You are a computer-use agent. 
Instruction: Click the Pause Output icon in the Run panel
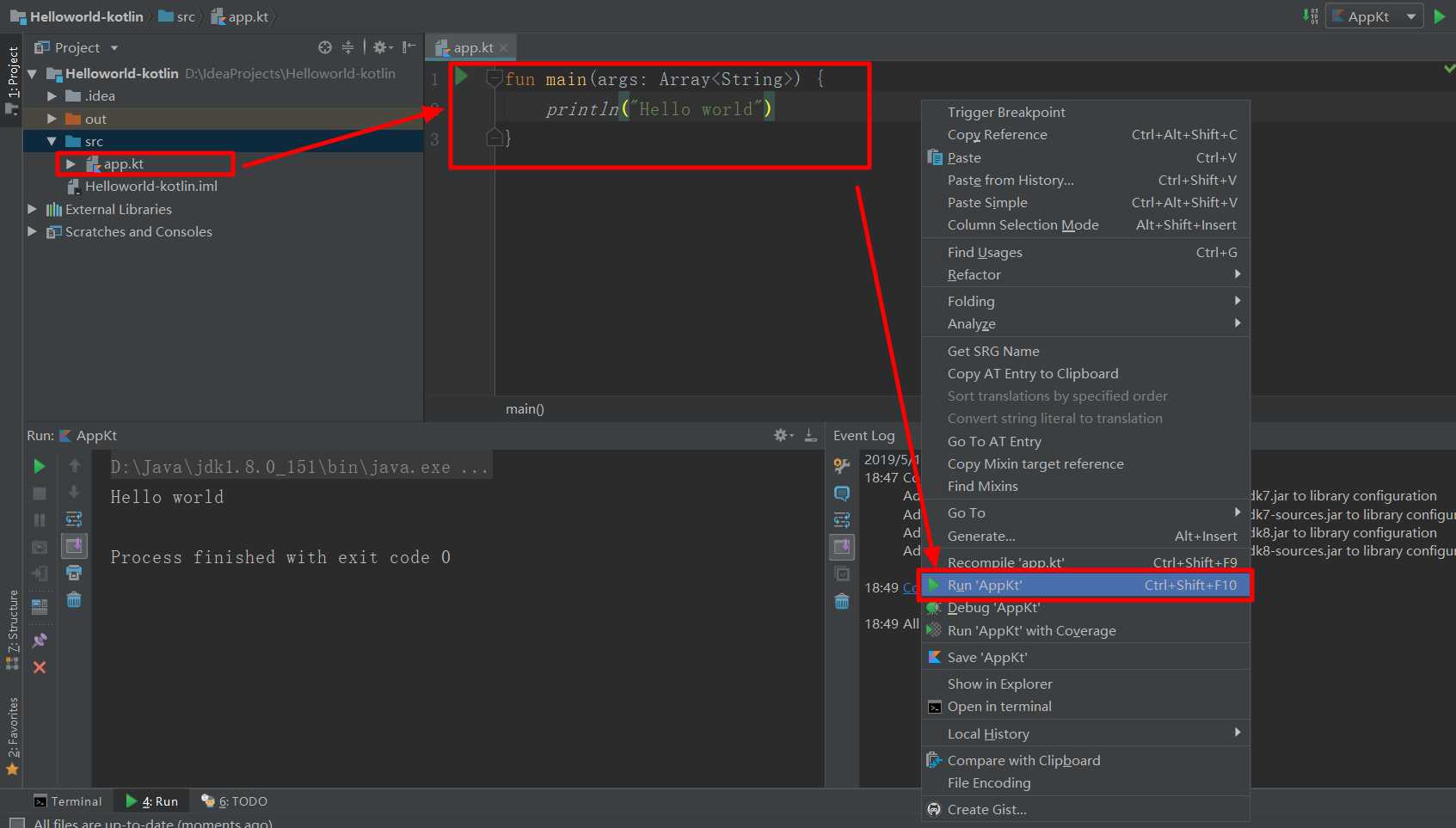(x=40, y=520)
